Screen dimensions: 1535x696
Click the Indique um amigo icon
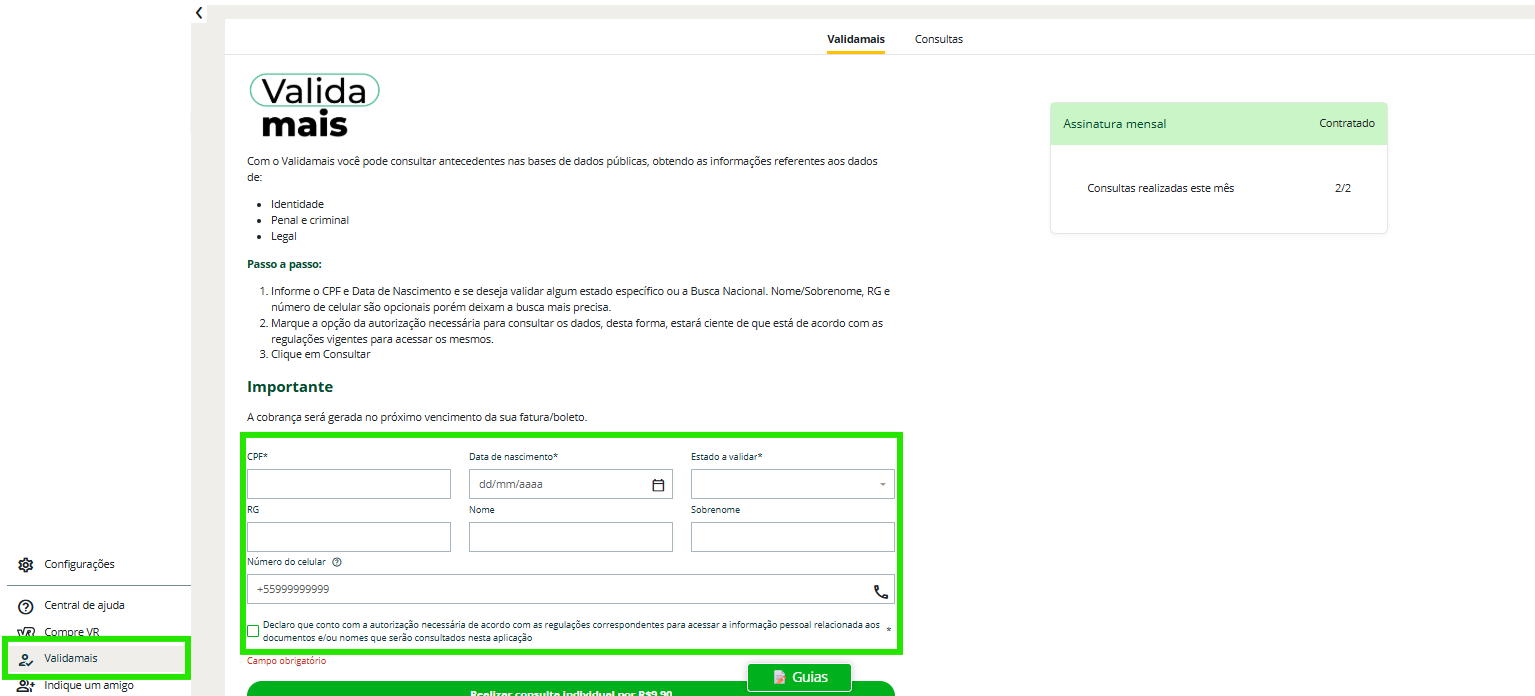[x=26, y=686]
